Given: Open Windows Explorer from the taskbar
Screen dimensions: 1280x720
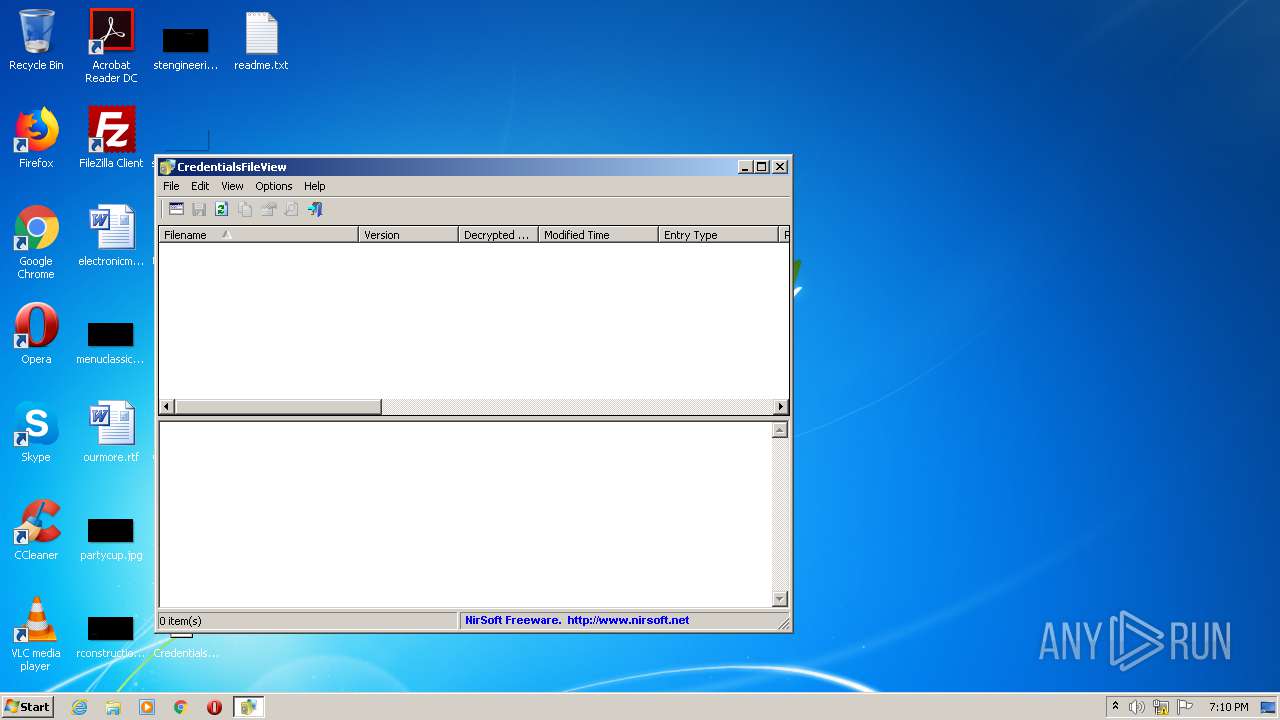Looking at the screenshot, I should (113, 707).
